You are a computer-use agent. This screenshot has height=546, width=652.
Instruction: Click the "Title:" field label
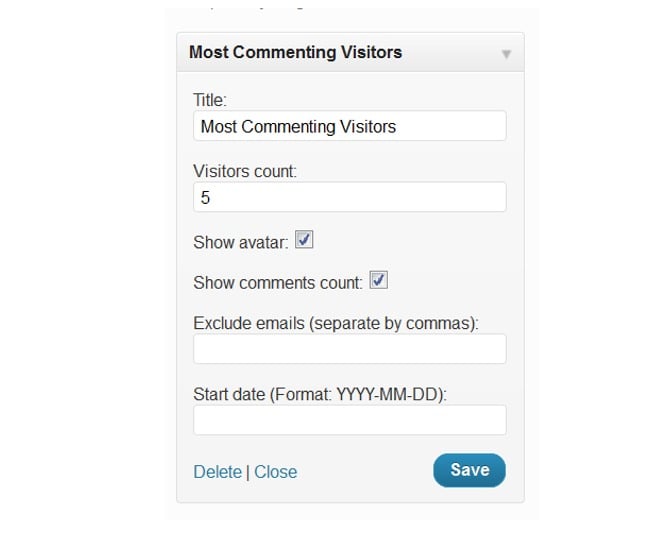tap(210, 100)
